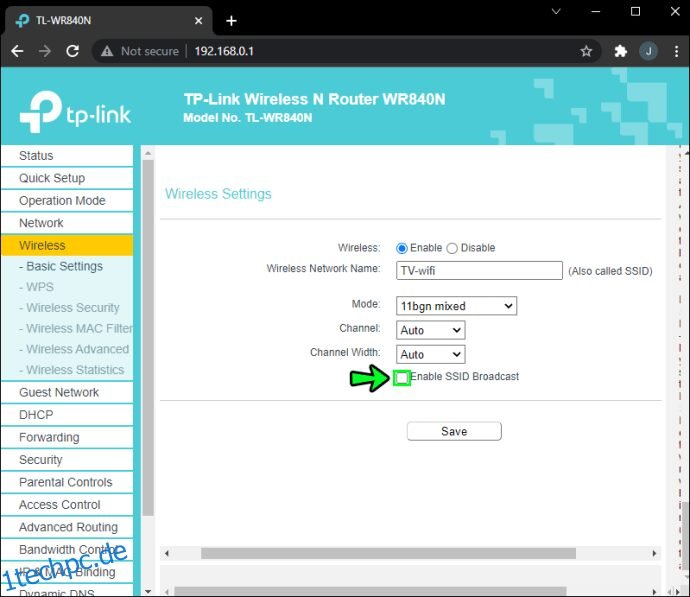This screenshot has width=690, height=597.
Task: Open the DHCP menu
Action: click(67, 415)
